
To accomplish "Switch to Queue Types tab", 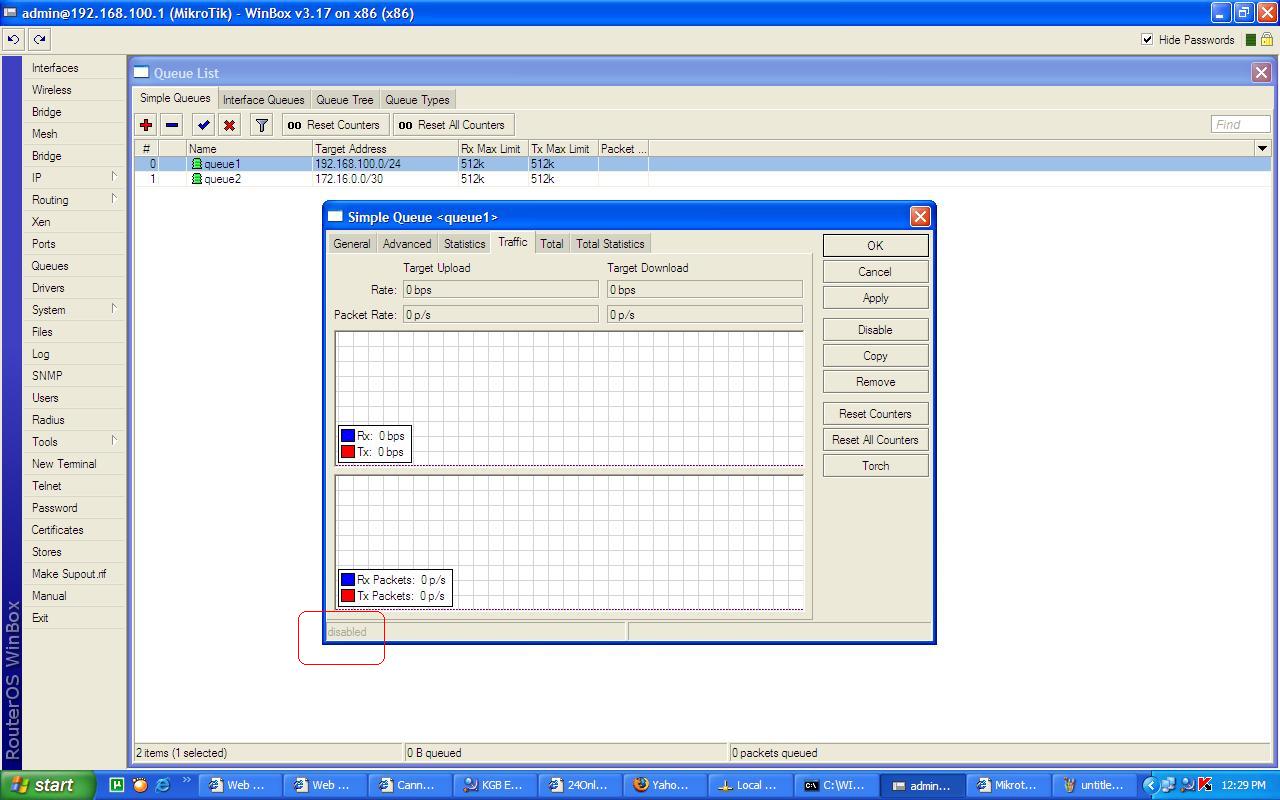I will (x=417, y=100).
